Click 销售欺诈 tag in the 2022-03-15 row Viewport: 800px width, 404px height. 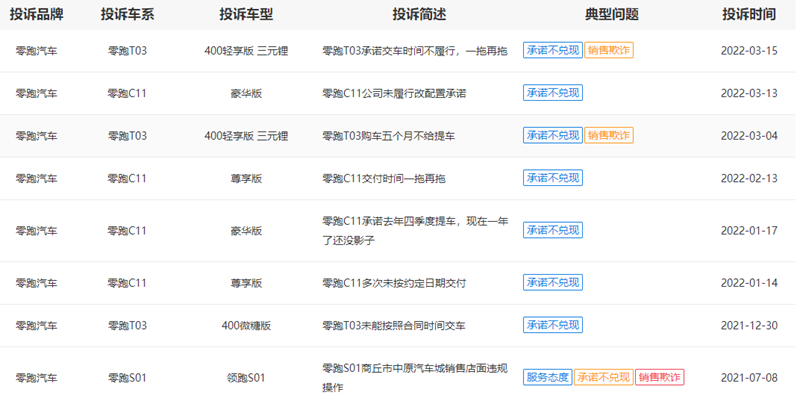(609, 50)
